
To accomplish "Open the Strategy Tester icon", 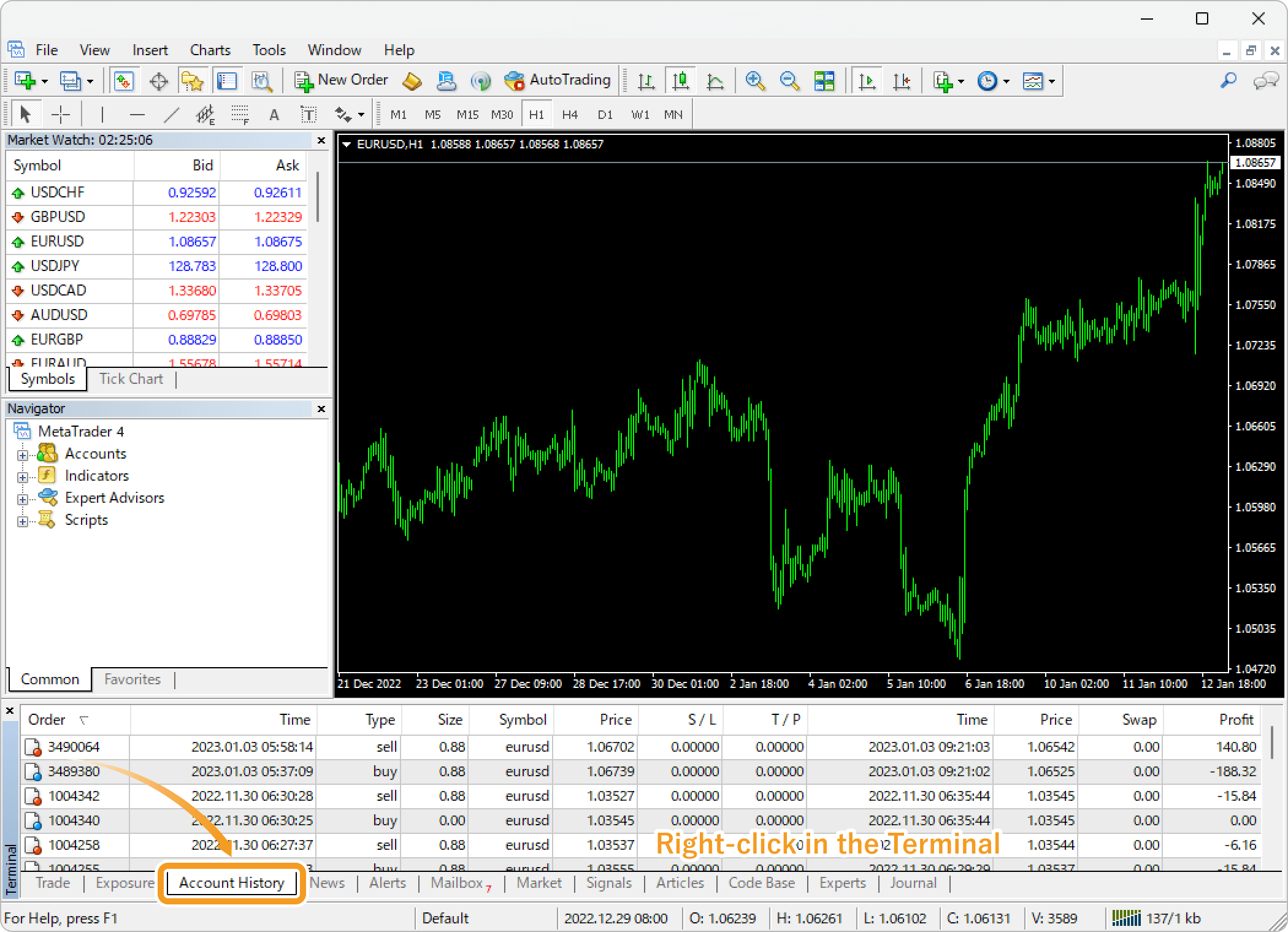I will click(262, 81).
